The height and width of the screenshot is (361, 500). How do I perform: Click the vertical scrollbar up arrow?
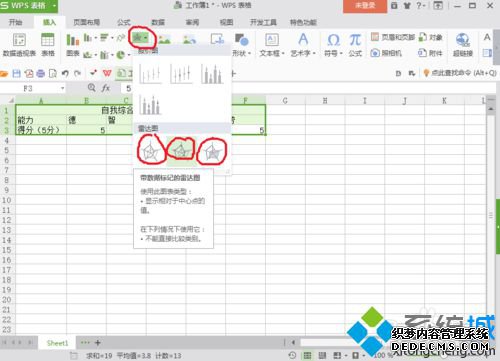pos(491,109)
